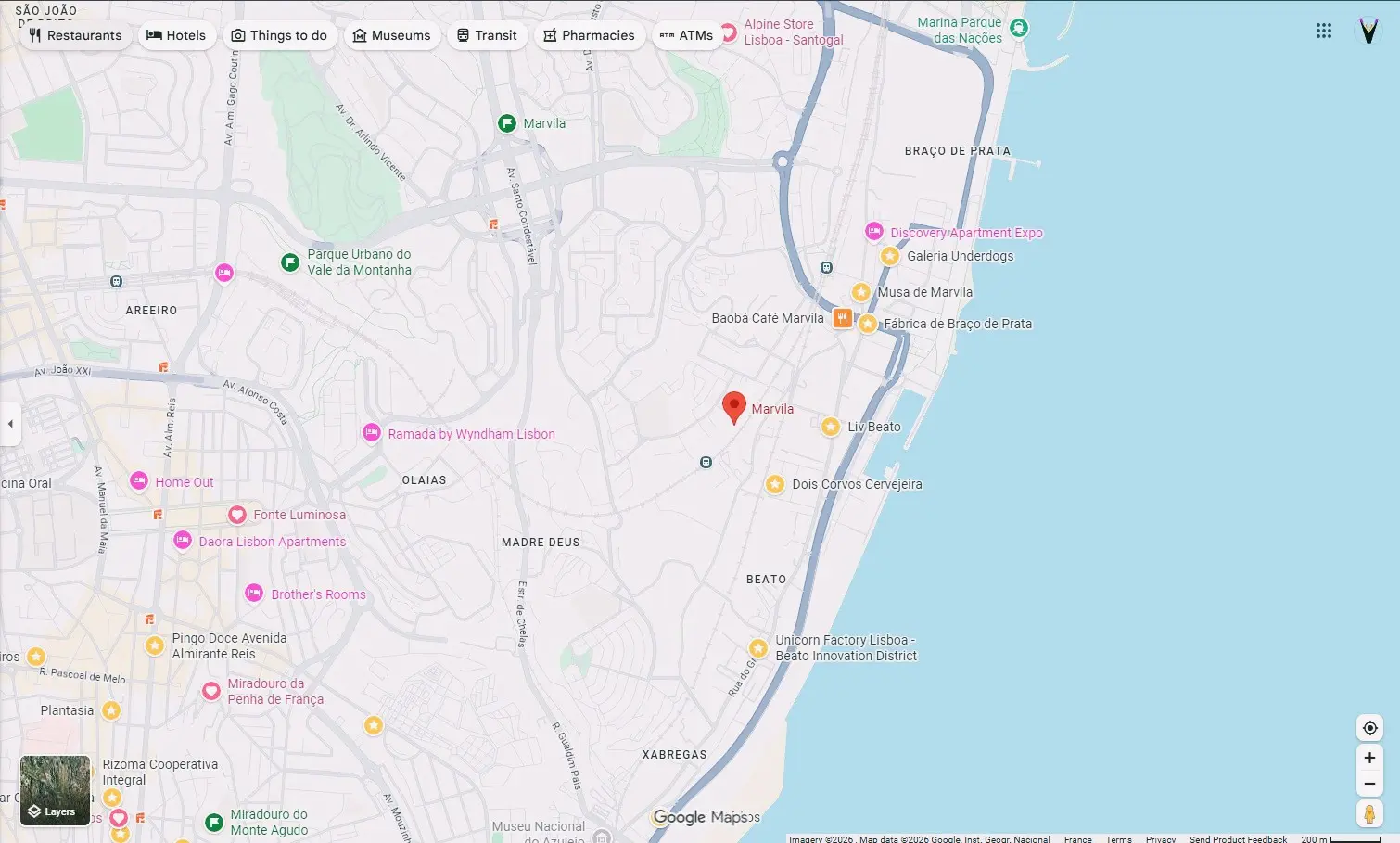The width and height of the screenshot is (1400, 843).
Task: Open the Plantasia star marker
Action: (111, 710)
